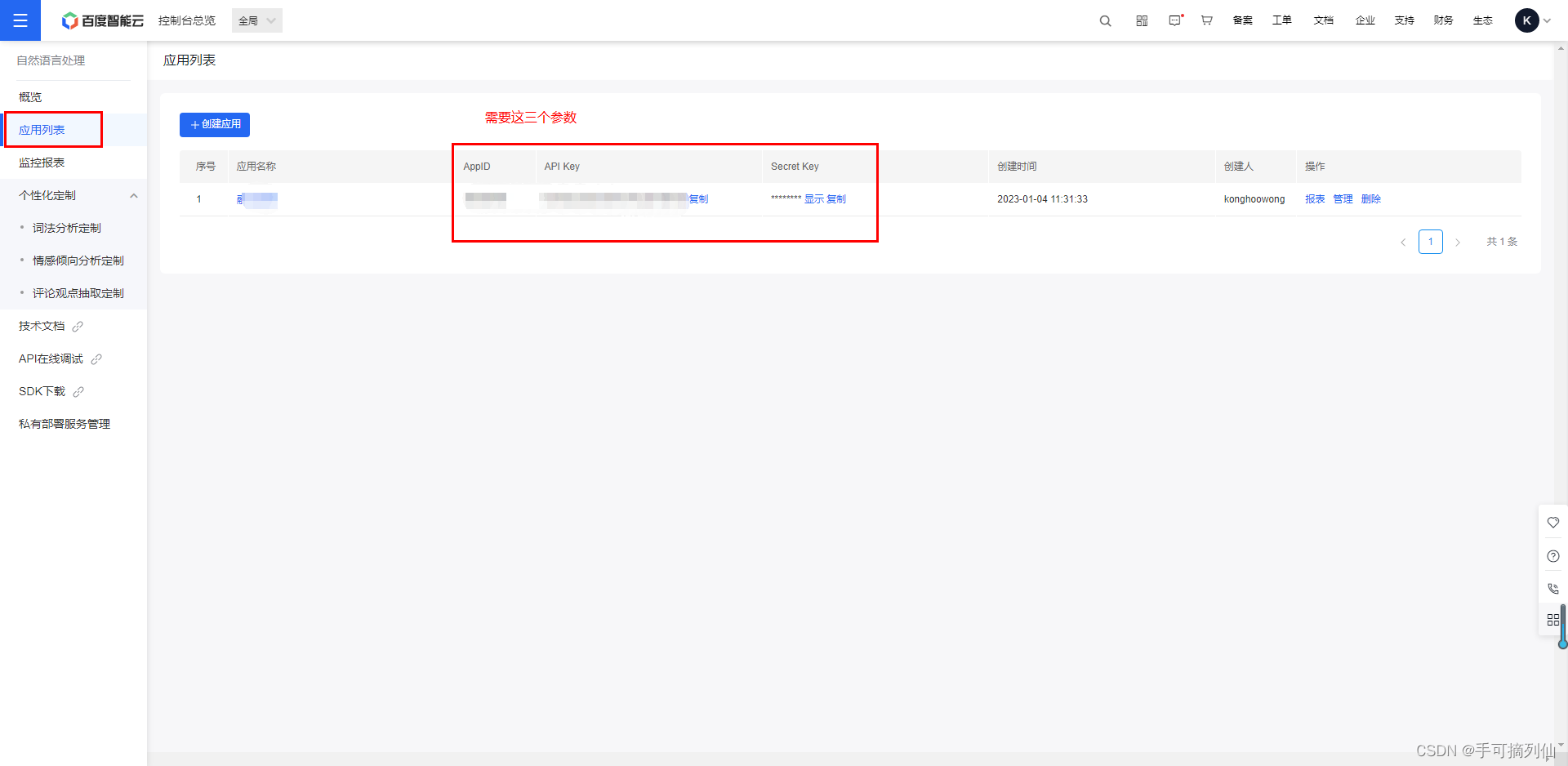Open the 支持 header menu
The height and width of the screenshot is (766, 1568).
1404,20
